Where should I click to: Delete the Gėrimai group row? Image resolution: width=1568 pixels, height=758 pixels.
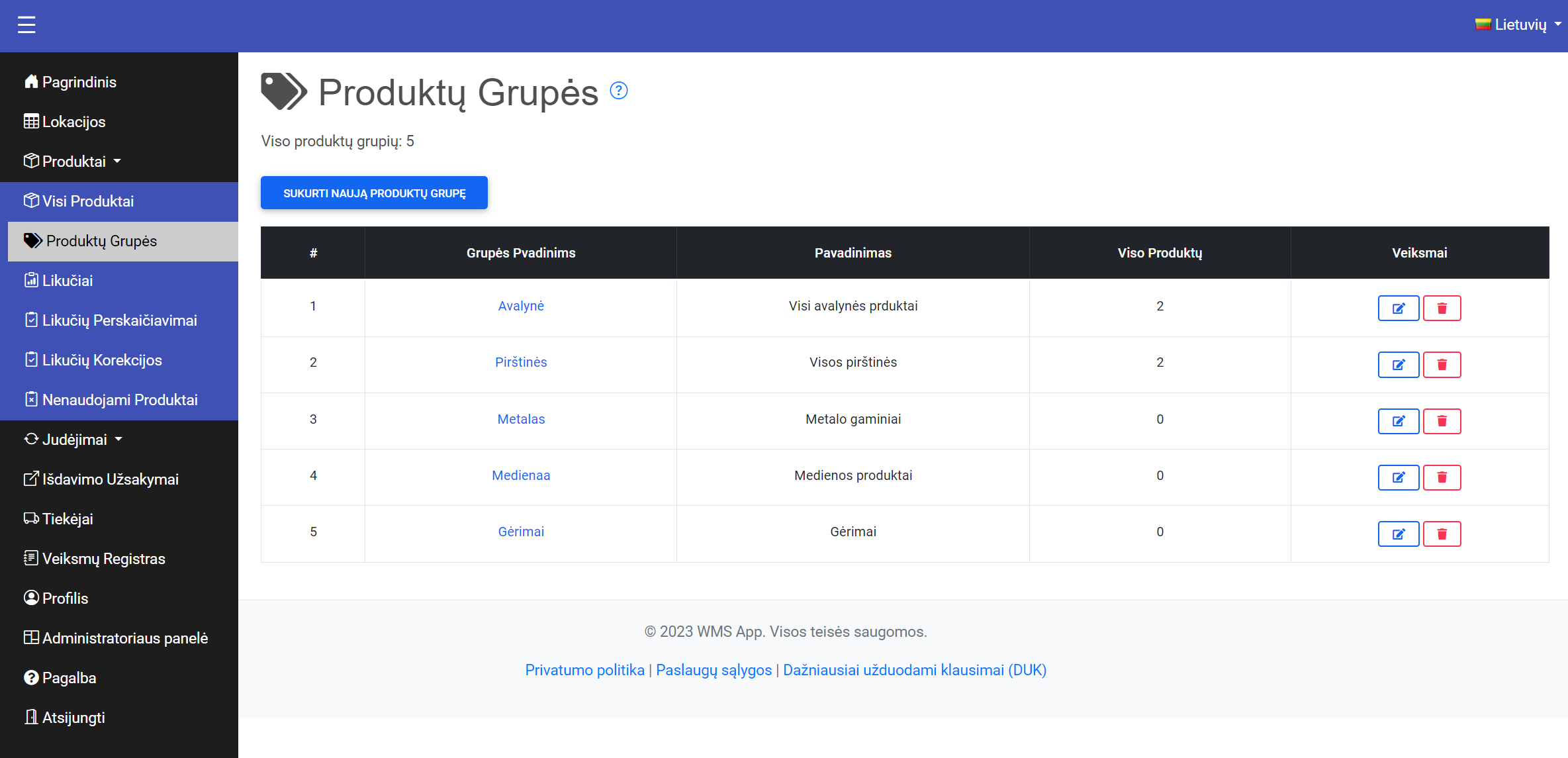click(x=1442, y=534)
